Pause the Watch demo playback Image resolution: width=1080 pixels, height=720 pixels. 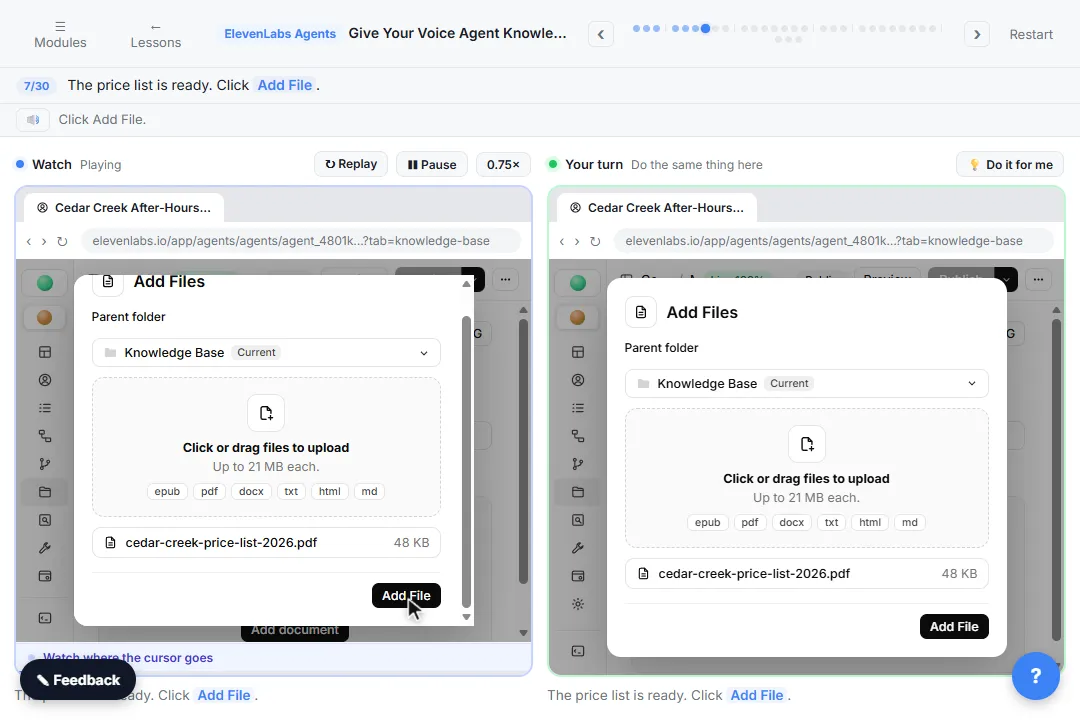pos(432,165)
